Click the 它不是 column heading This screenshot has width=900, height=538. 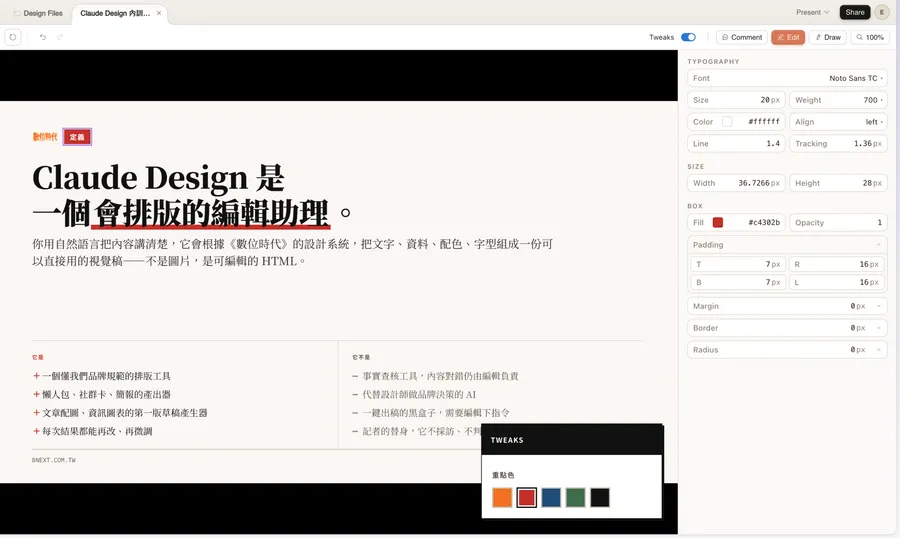pyautogui.click(x=361, y=357)
